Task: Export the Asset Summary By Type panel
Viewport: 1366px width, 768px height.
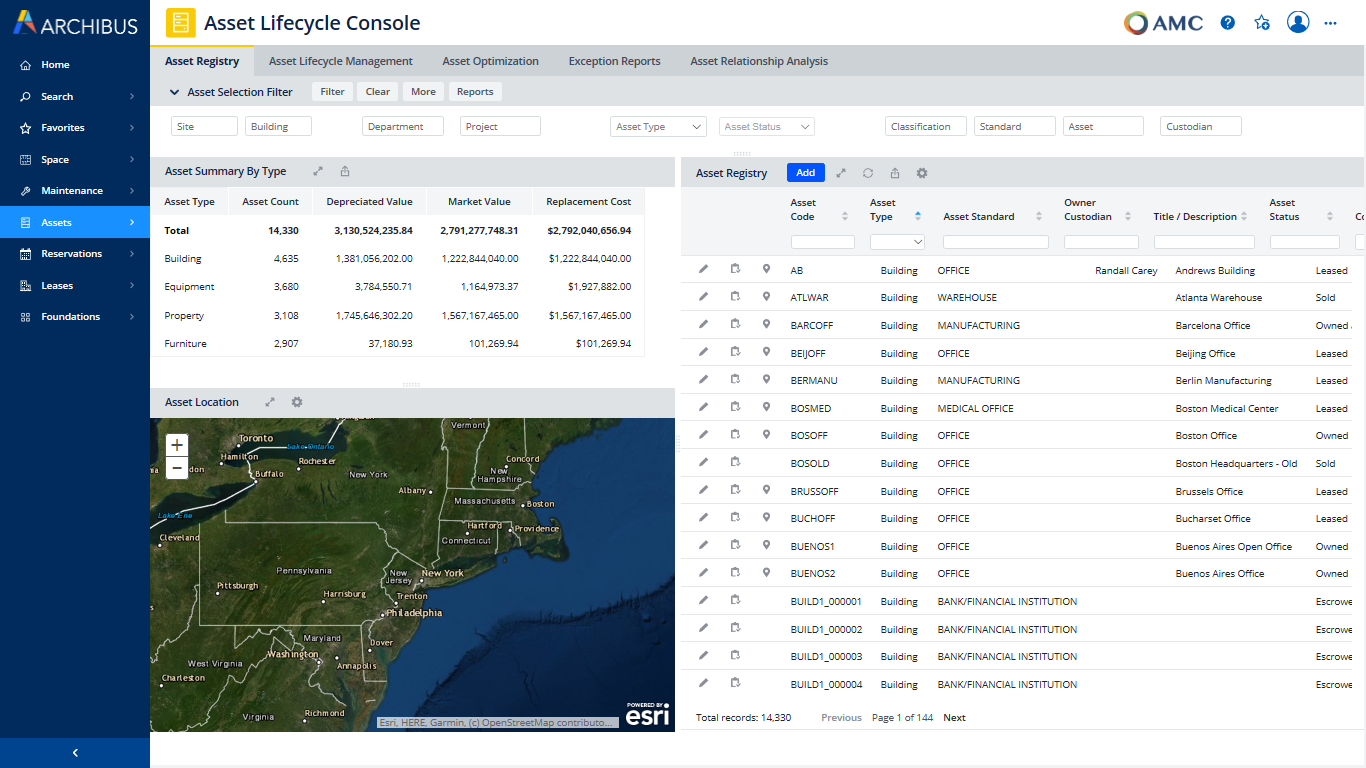Action: (x=345, y=171)
